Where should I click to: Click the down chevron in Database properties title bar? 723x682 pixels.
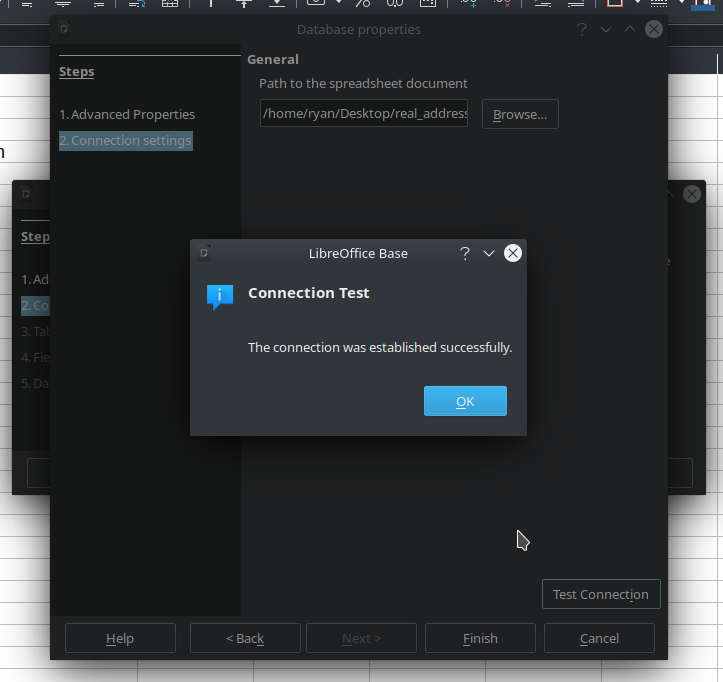(606, 30)
